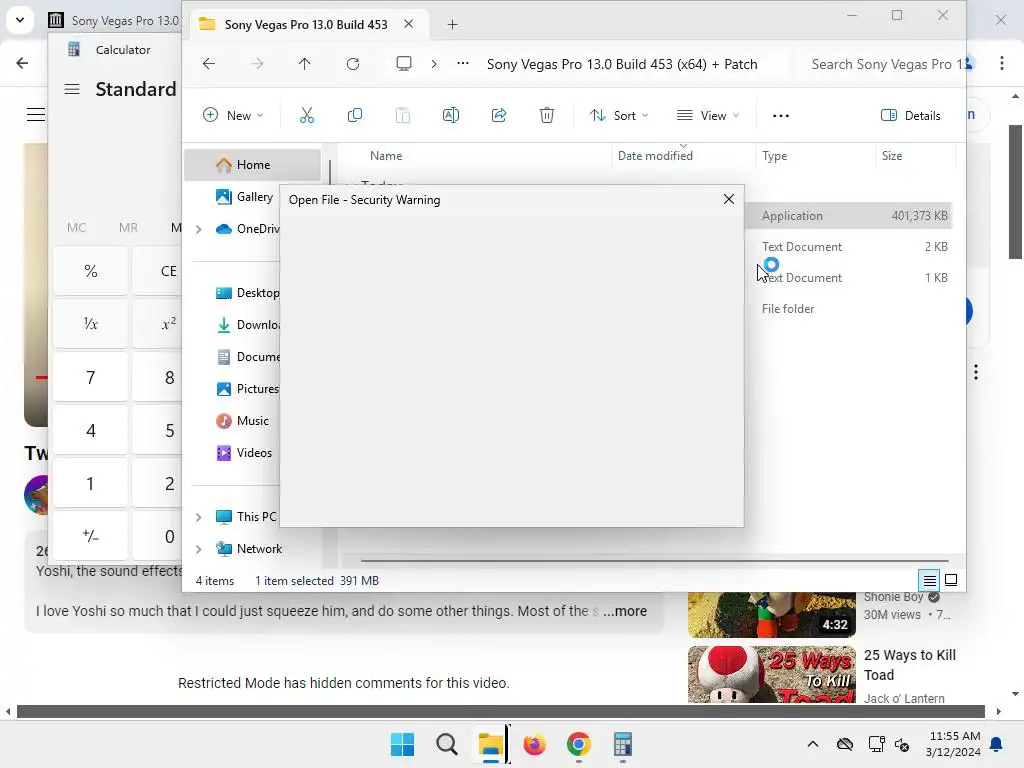Click the Paste clipboard icon in Explorer
This screenshot has width=1024, height=768.
[403, 116]
